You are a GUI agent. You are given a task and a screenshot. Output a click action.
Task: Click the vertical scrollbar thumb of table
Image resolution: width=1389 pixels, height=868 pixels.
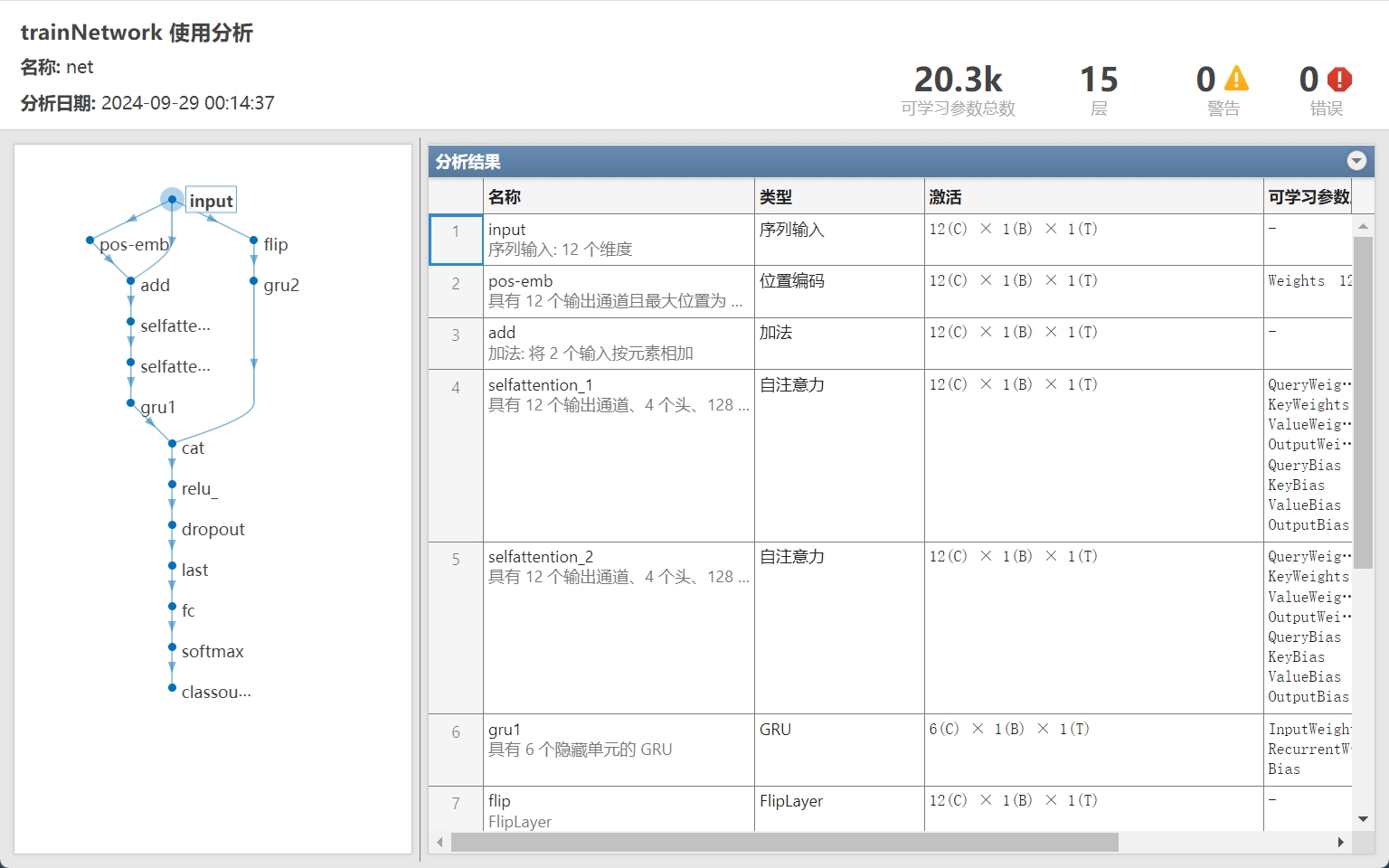(x=1363, y=402)
